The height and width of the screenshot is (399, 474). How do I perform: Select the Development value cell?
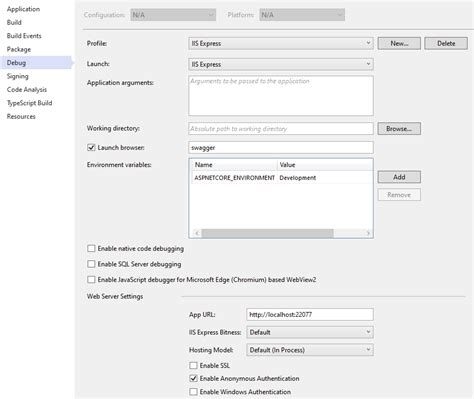click(325, 178)
